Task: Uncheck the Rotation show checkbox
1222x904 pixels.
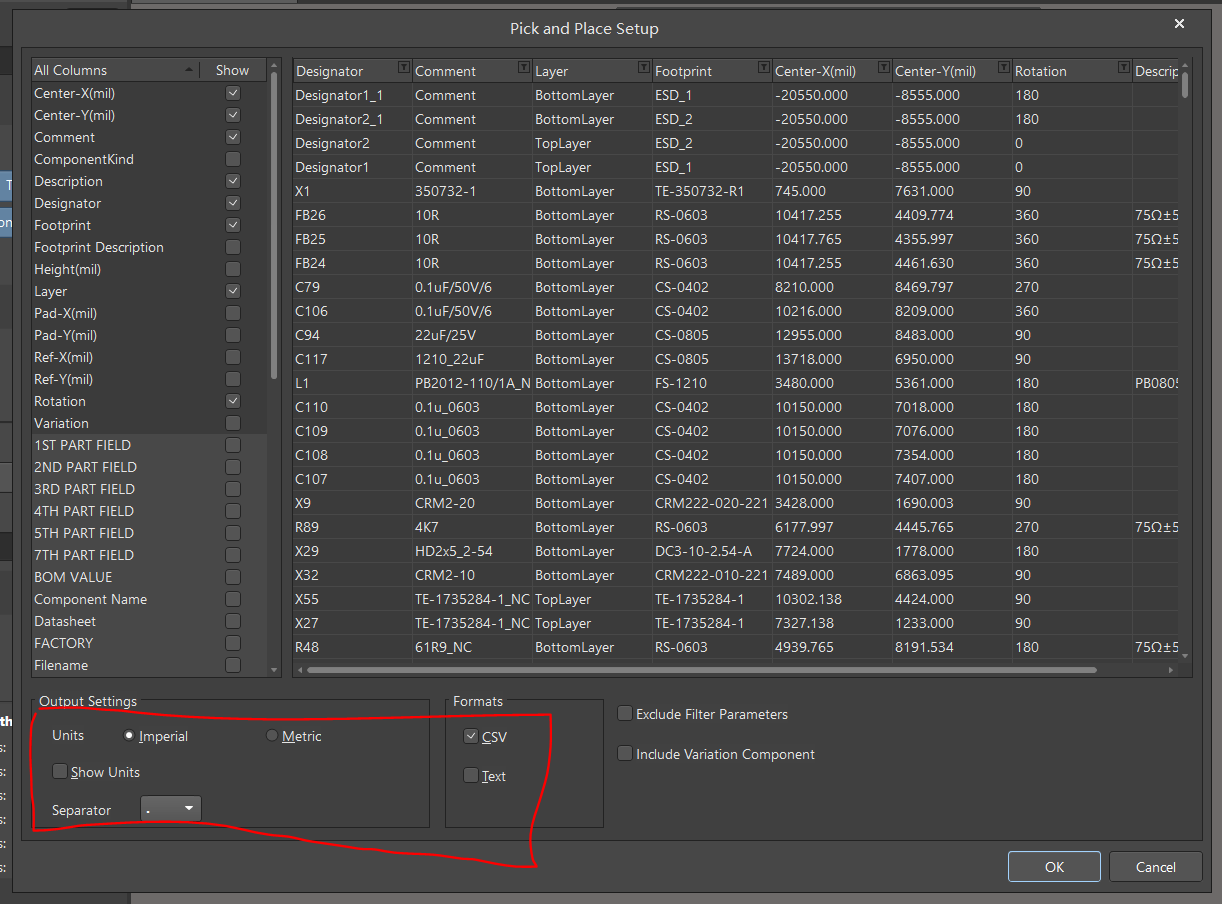Action: click(233, 401)
